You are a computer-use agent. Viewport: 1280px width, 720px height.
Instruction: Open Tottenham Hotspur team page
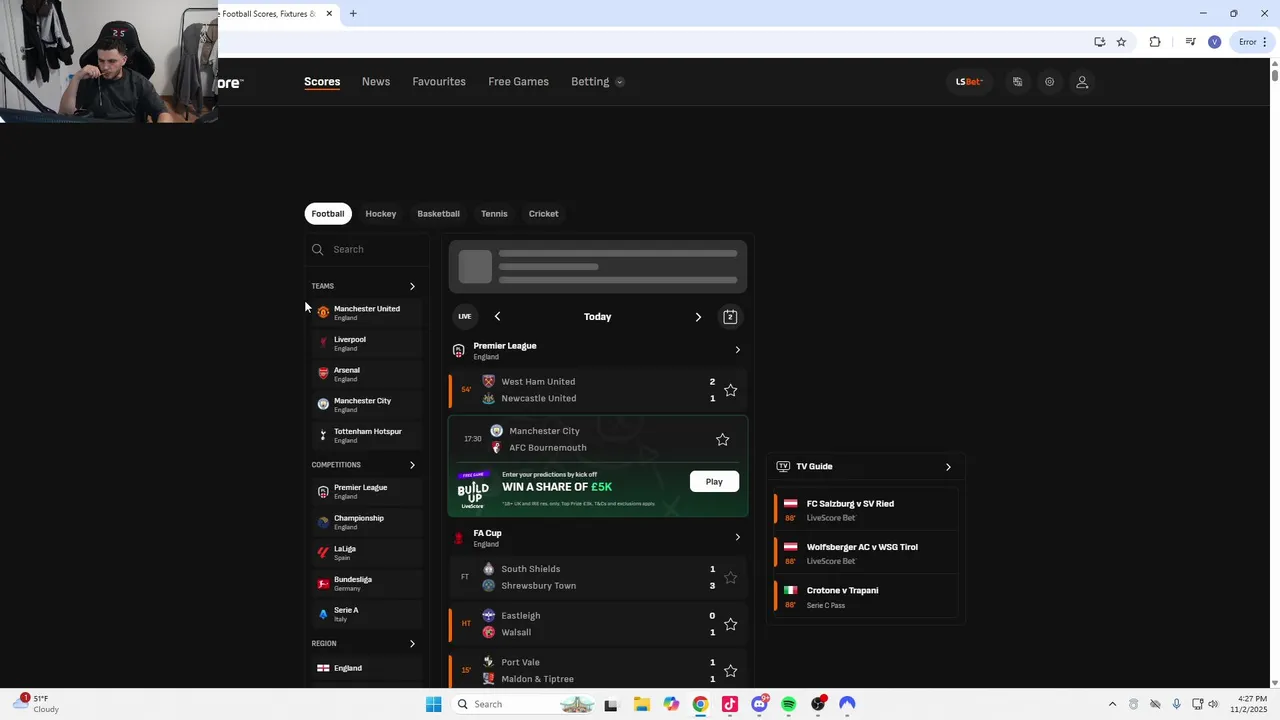click(x=365, y=435)
